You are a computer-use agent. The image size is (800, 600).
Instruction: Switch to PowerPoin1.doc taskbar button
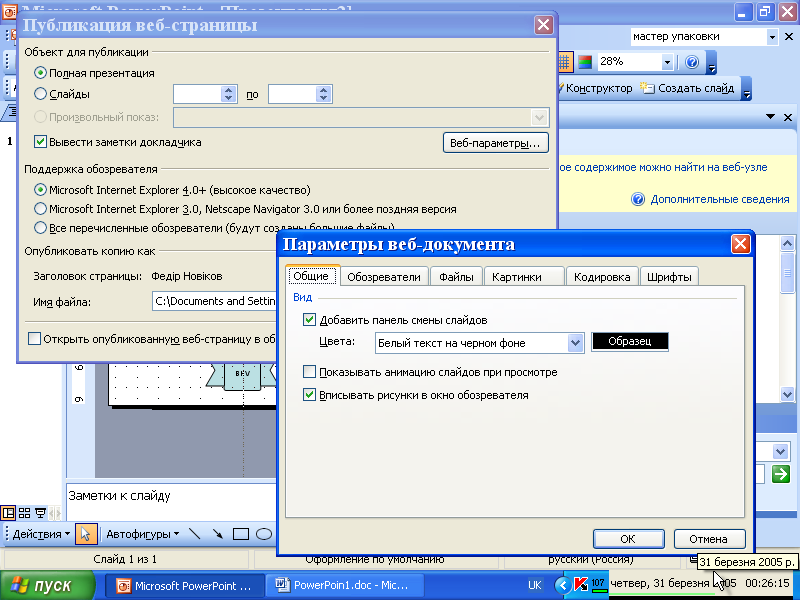343,585
